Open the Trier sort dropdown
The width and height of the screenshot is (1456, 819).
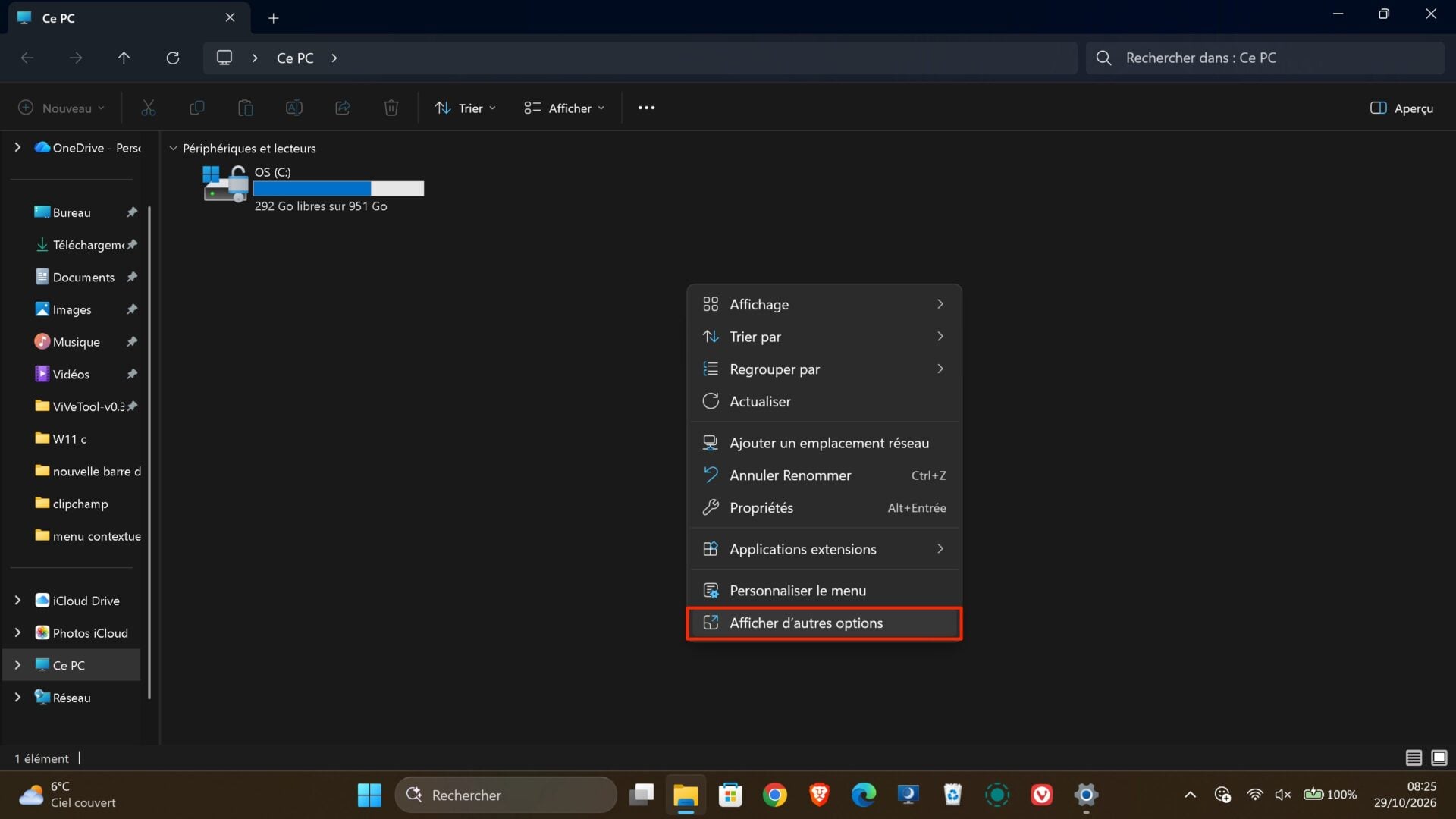[x=465, y=108]
